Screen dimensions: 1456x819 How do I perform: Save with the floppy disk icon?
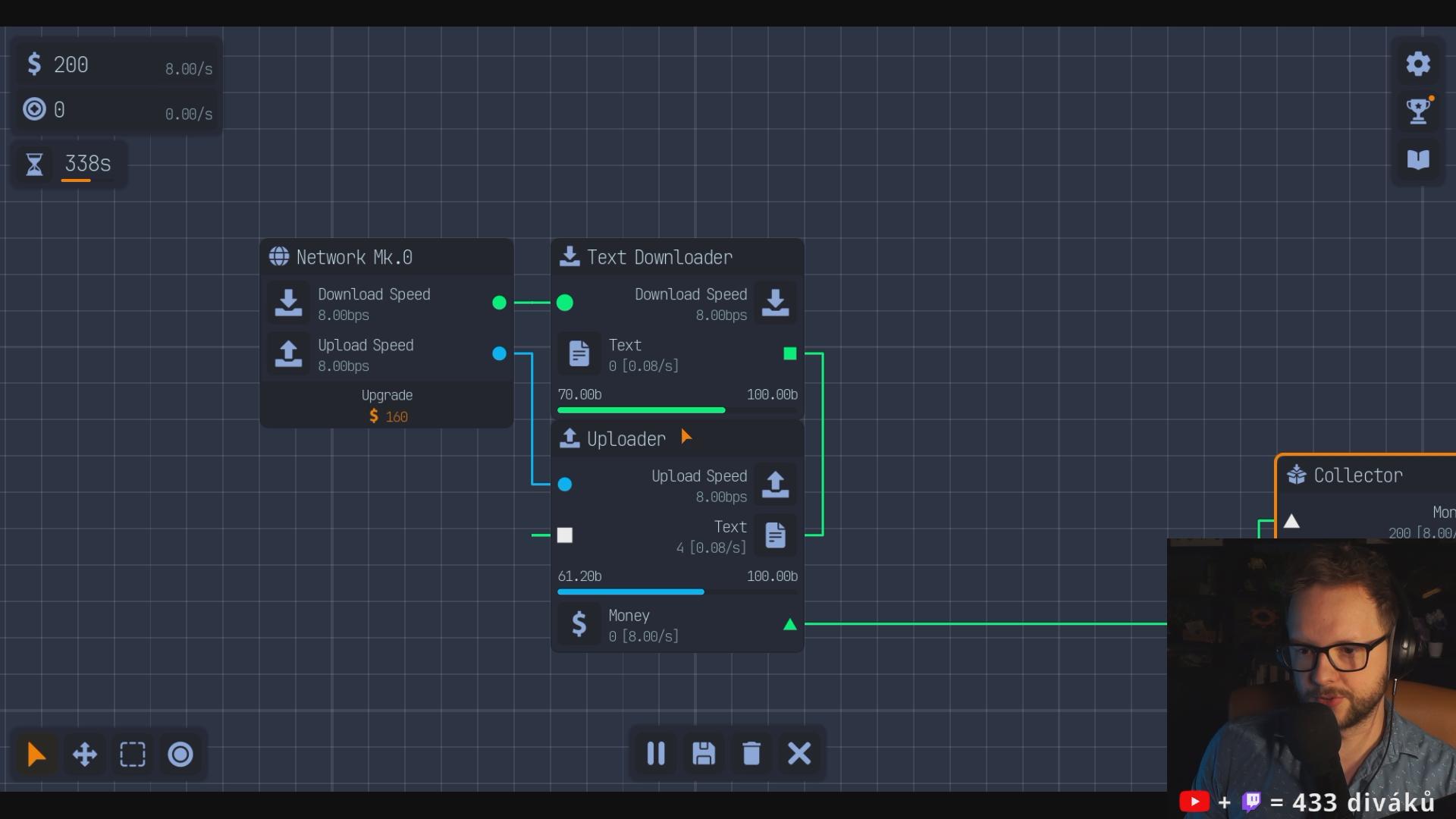tap(704, 753)
